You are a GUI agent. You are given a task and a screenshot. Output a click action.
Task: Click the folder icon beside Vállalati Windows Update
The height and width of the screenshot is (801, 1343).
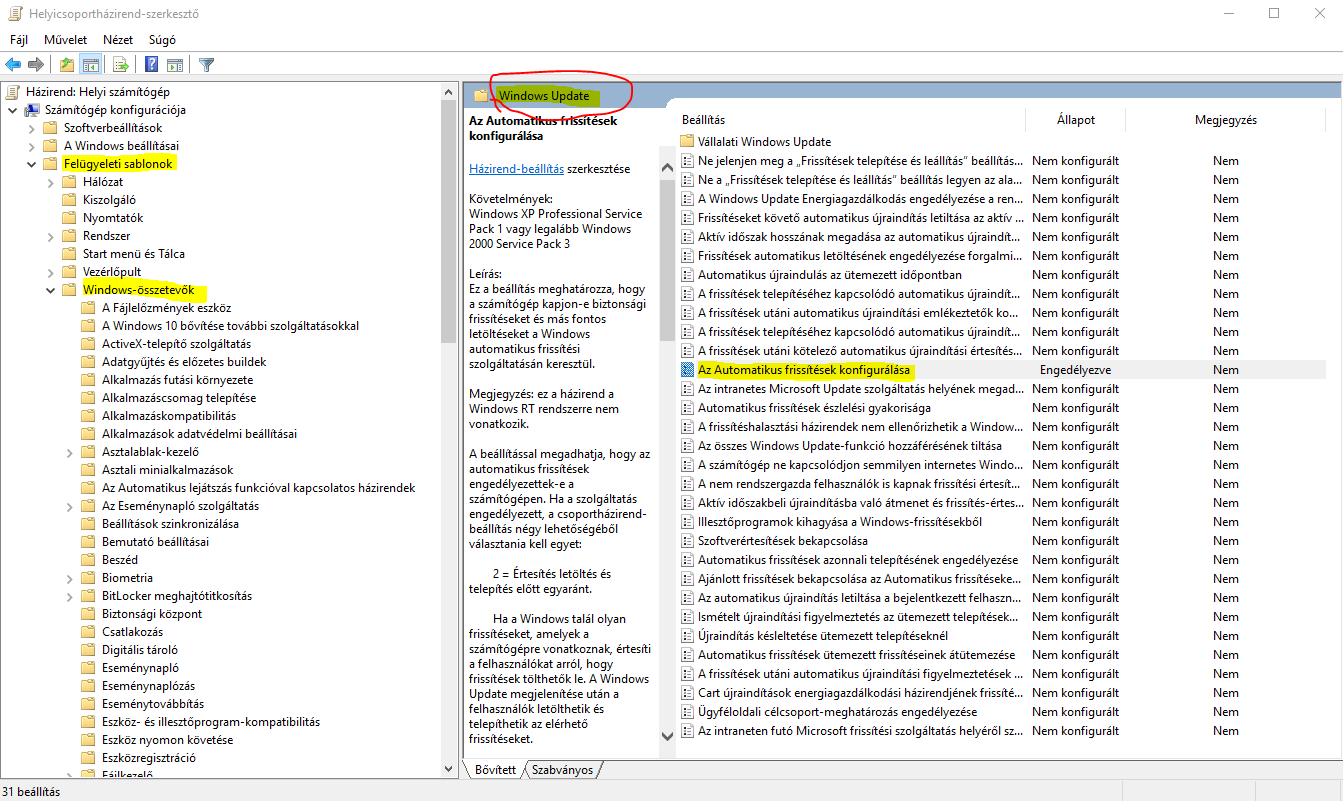(687, 142)
